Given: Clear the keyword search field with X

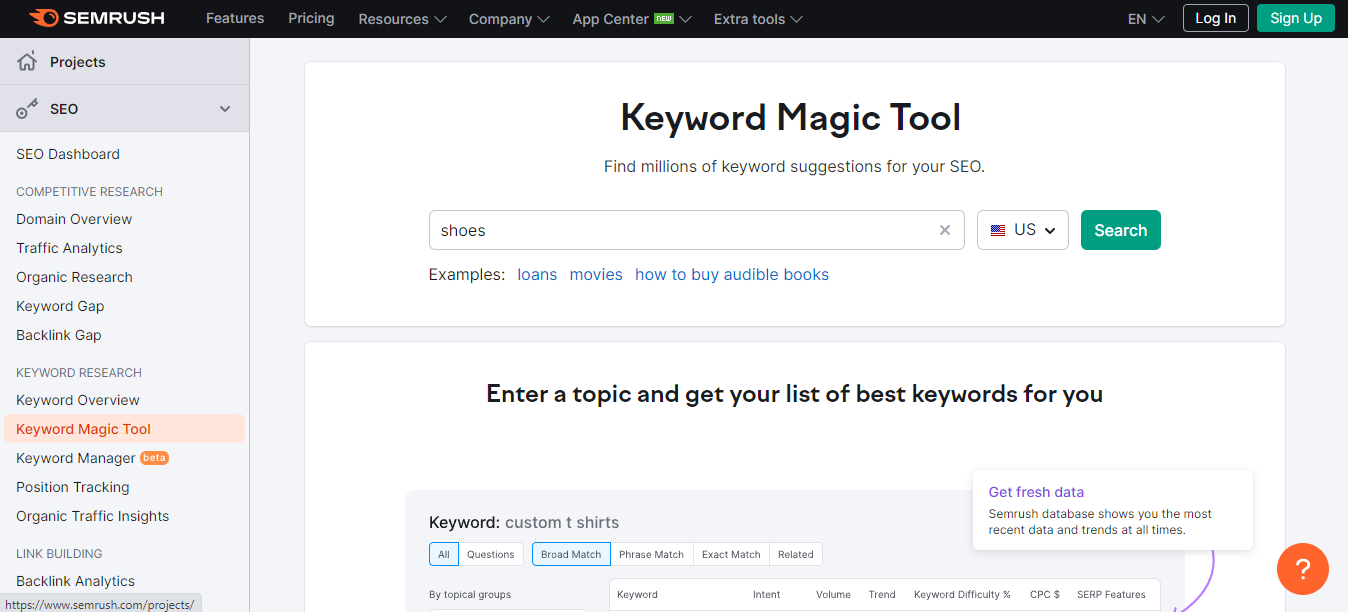Looking at the screenshot, I should [x=944, y=230].
